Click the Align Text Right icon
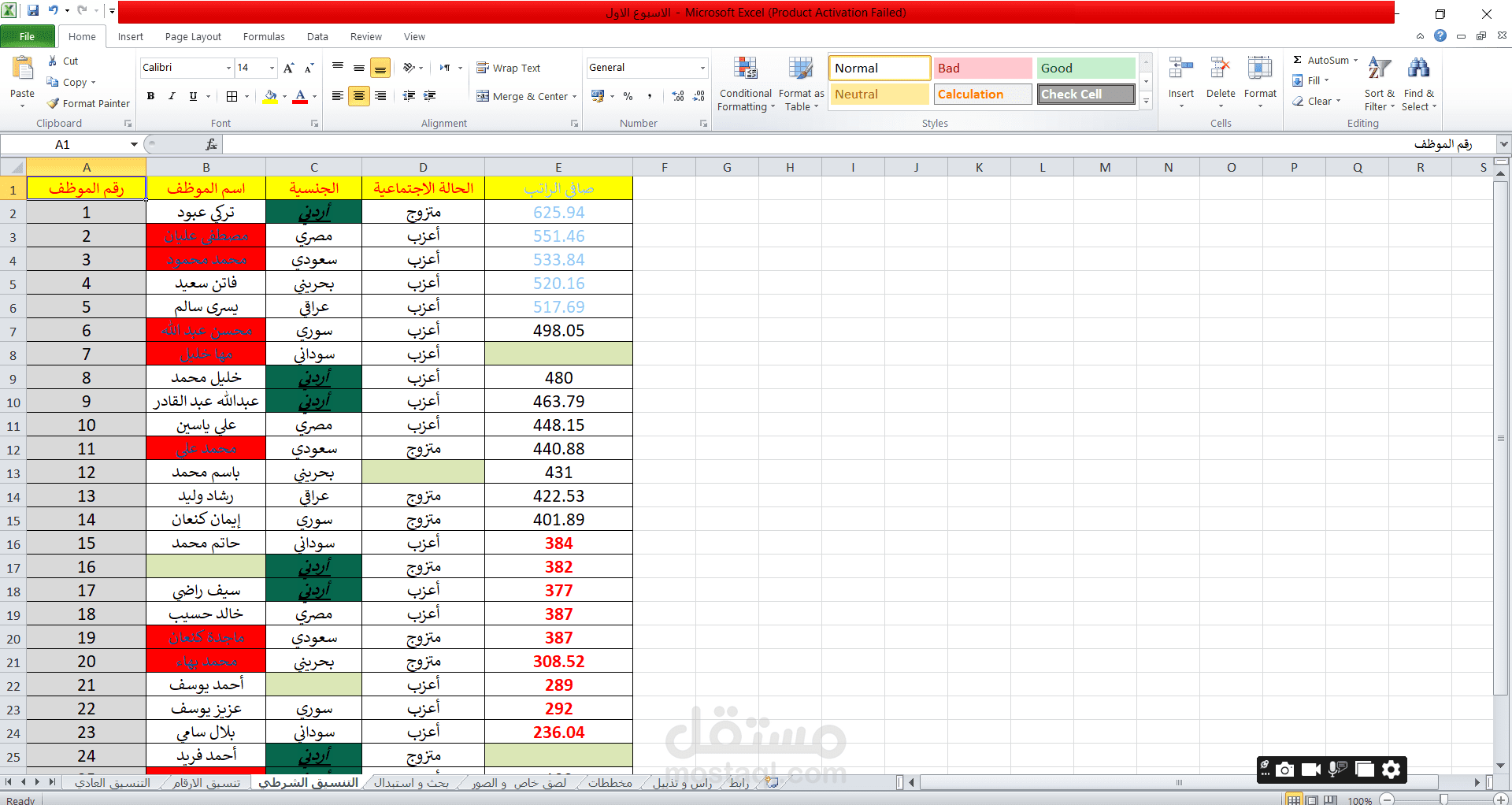Image resolution: width=1512 pixels, height=805 pixels. pos(380,96)
